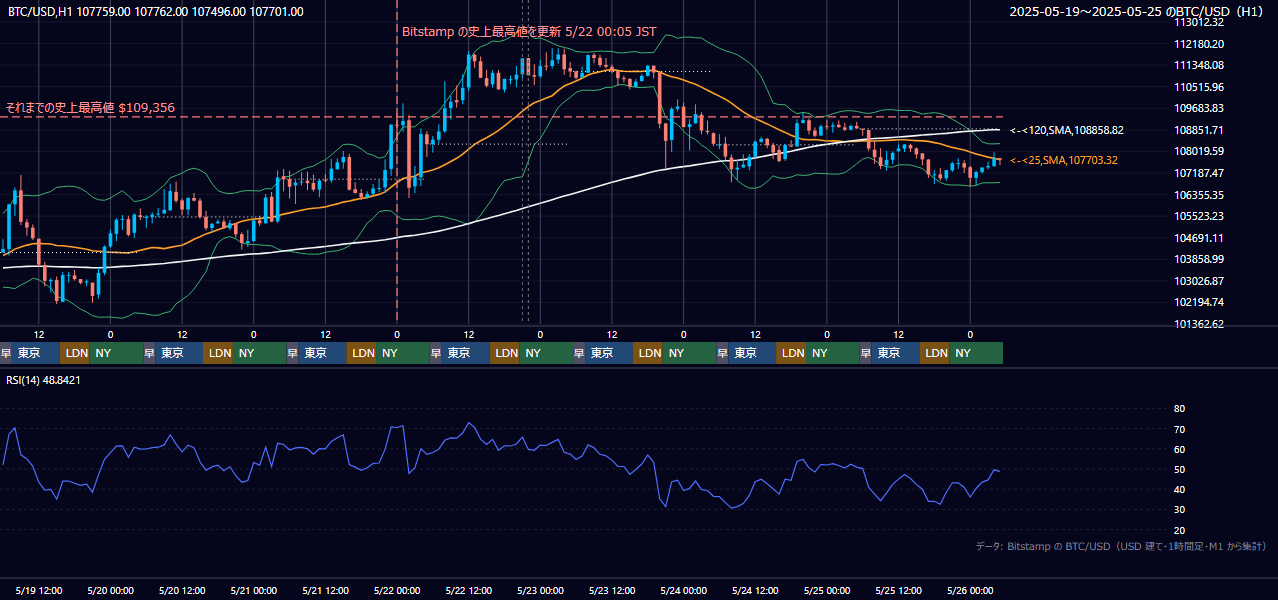Click the 5/24 00:00 time axis label
1278x600 pixels.
683,591
